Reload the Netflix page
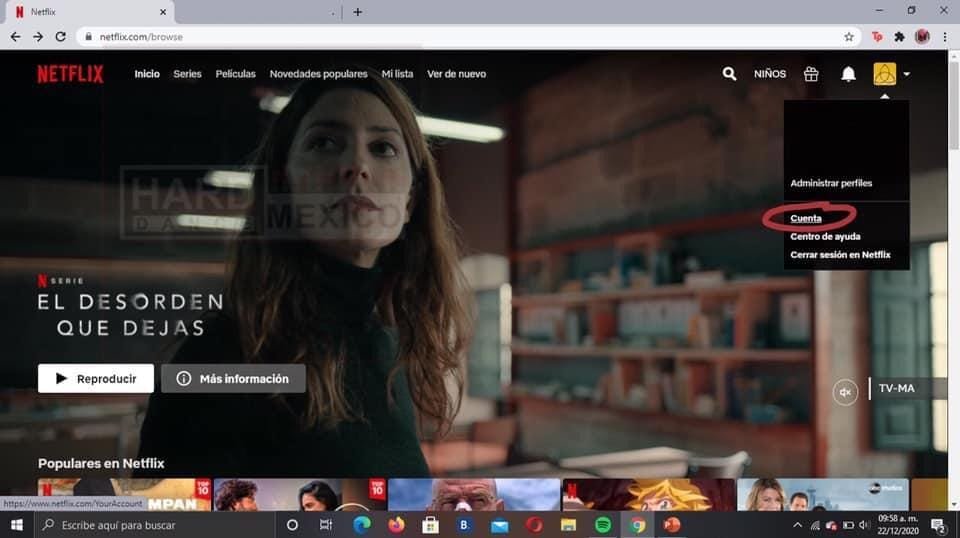 (x=61, y=37)
